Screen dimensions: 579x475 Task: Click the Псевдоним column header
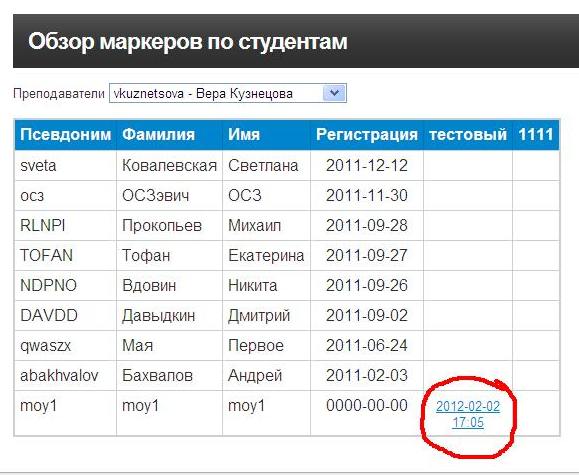pos(65,134)
